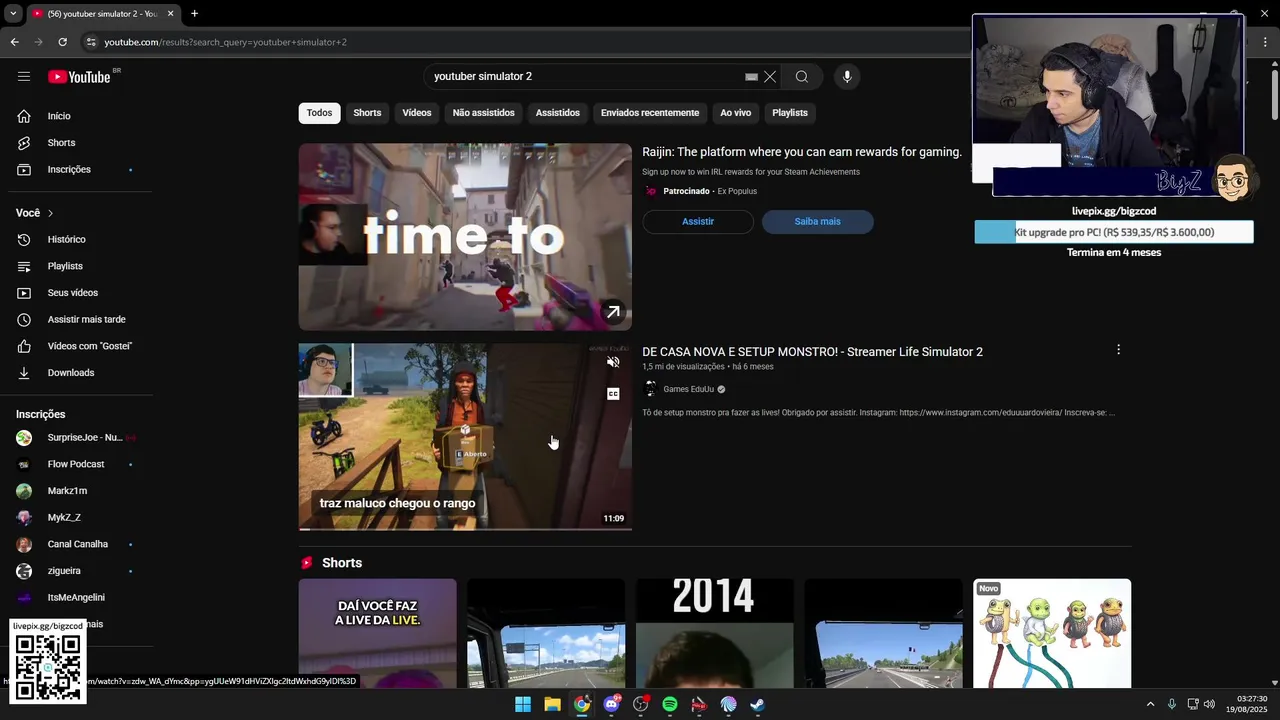Open the tab search dropdown arrow
The width and height of the screenshot is (1280, 720).
[x=12, y=13]
